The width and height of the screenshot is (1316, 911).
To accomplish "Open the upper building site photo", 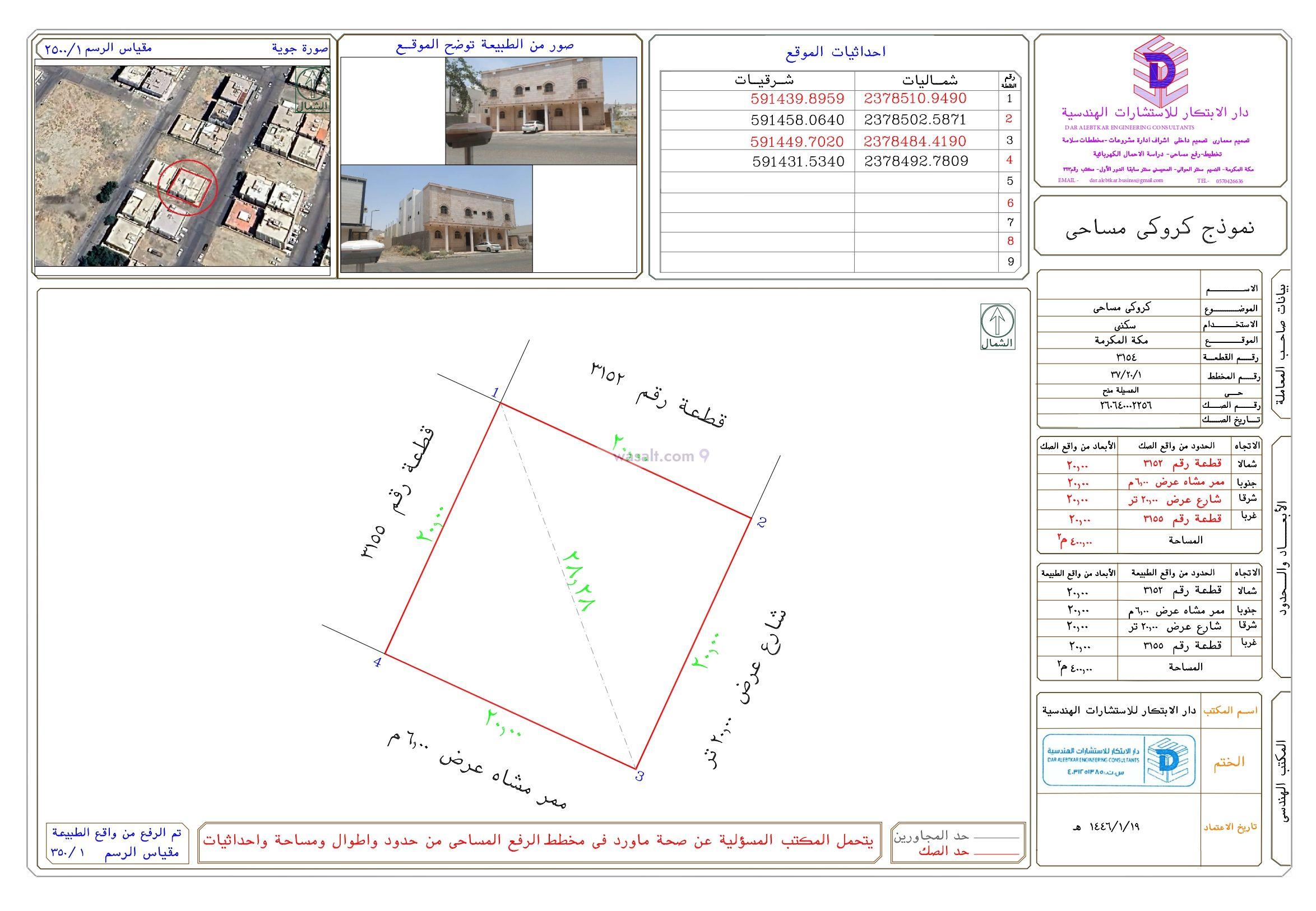I will pyautogui.click(x=541, y=111).
